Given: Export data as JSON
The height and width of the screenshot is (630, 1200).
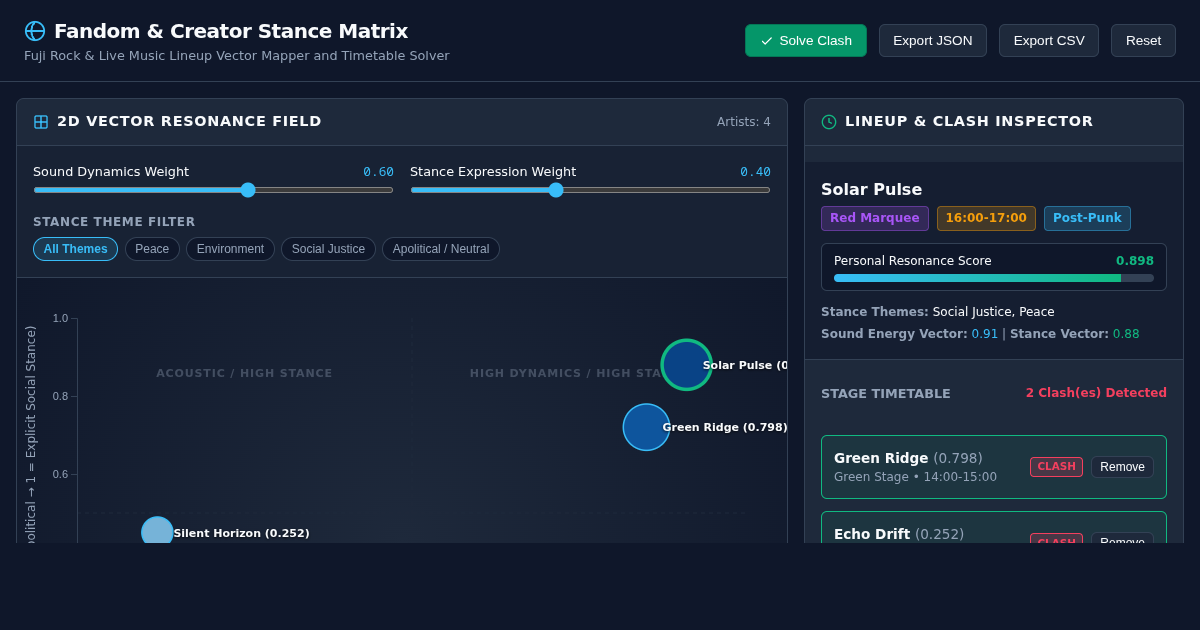Looking at the screenshot, I should 933,41.
